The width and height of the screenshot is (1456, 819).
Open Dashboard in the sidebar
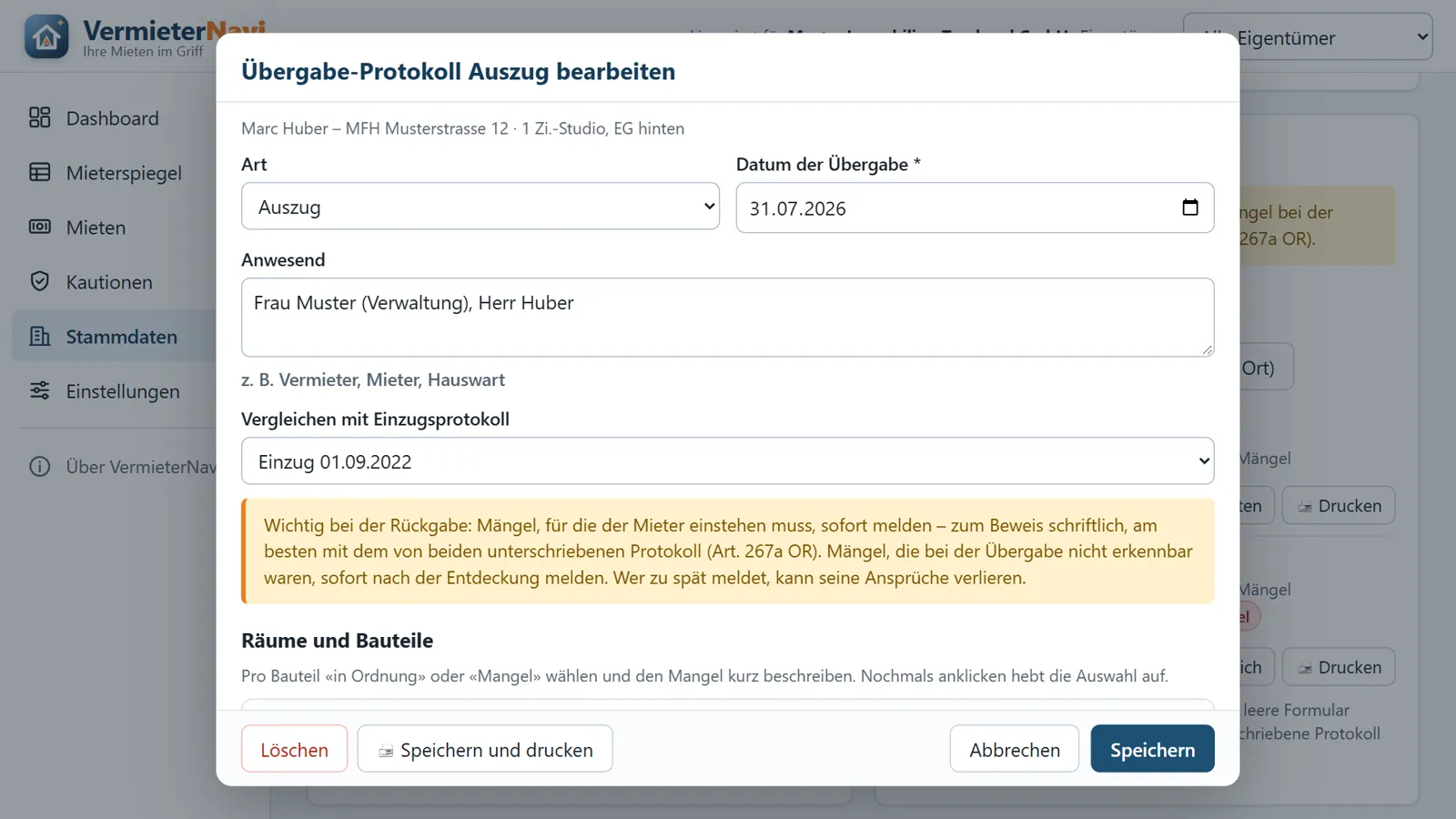(114, 118)
